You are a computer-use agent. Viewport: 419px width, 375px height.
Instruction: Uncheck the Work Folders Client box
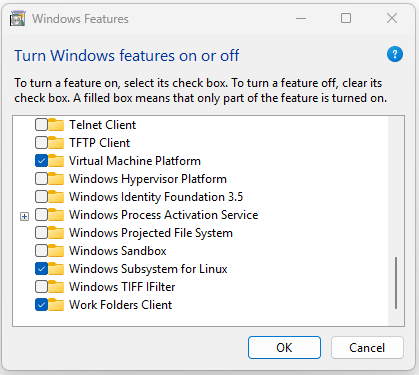tap(41, 305)
